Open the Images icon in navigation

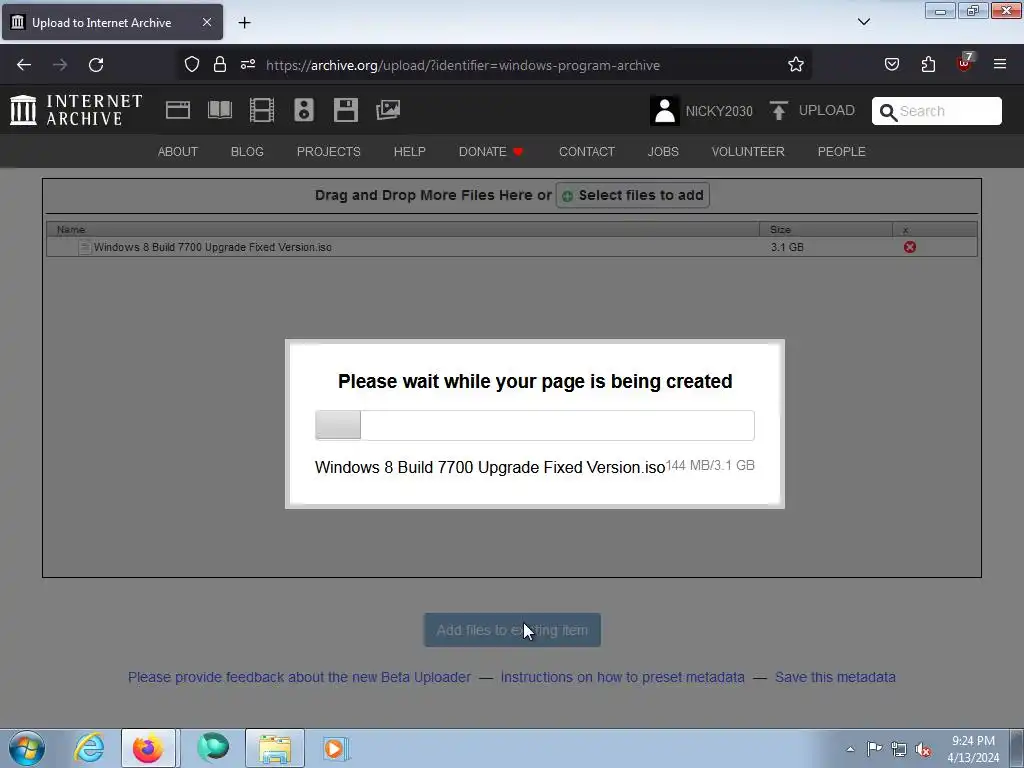(x=388, y=110)
